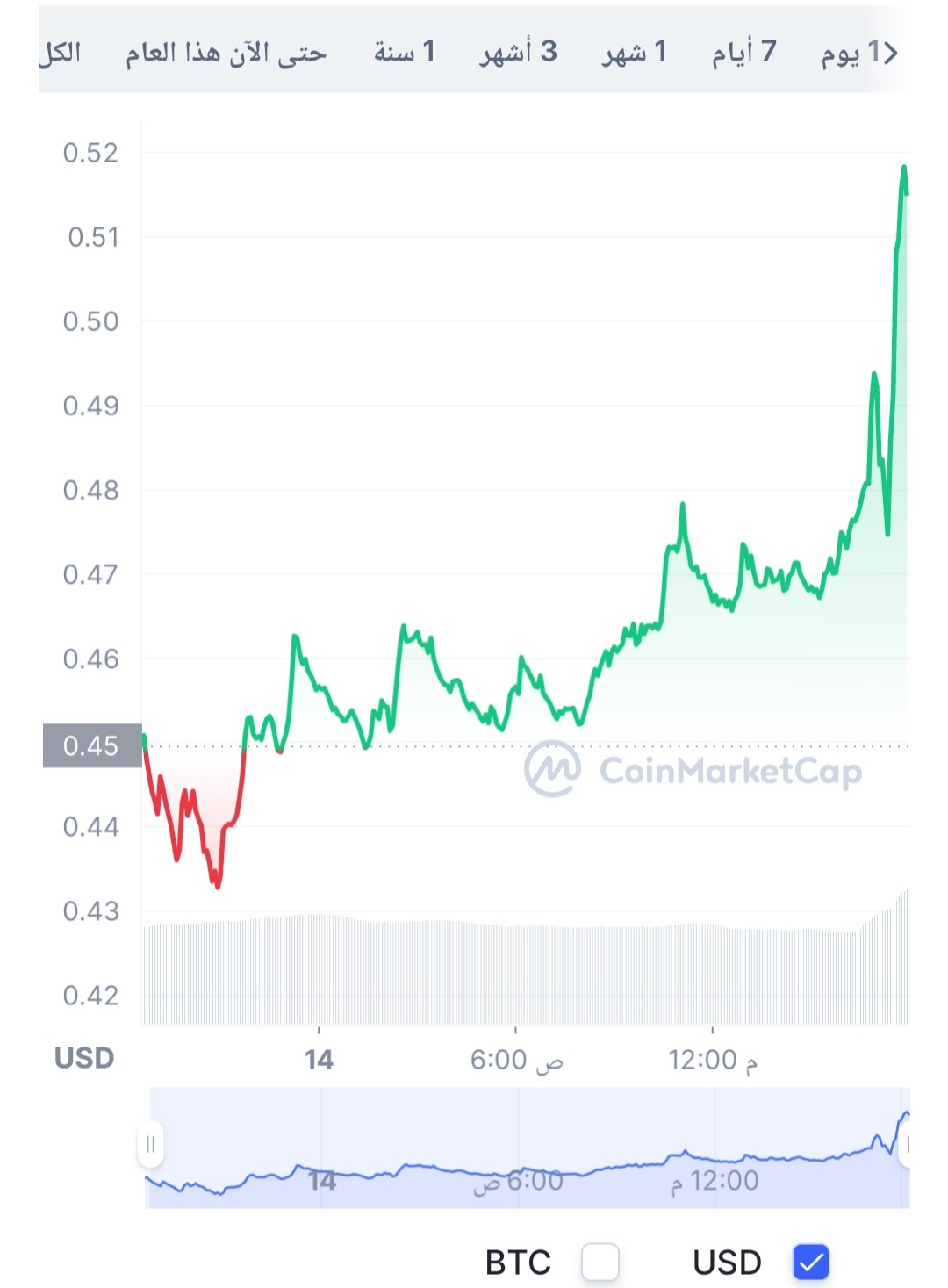Image resolution: width=948 pixels, height=1288 pixels.
Task: Click the chart's peak near 0.52
Action: 904,167
